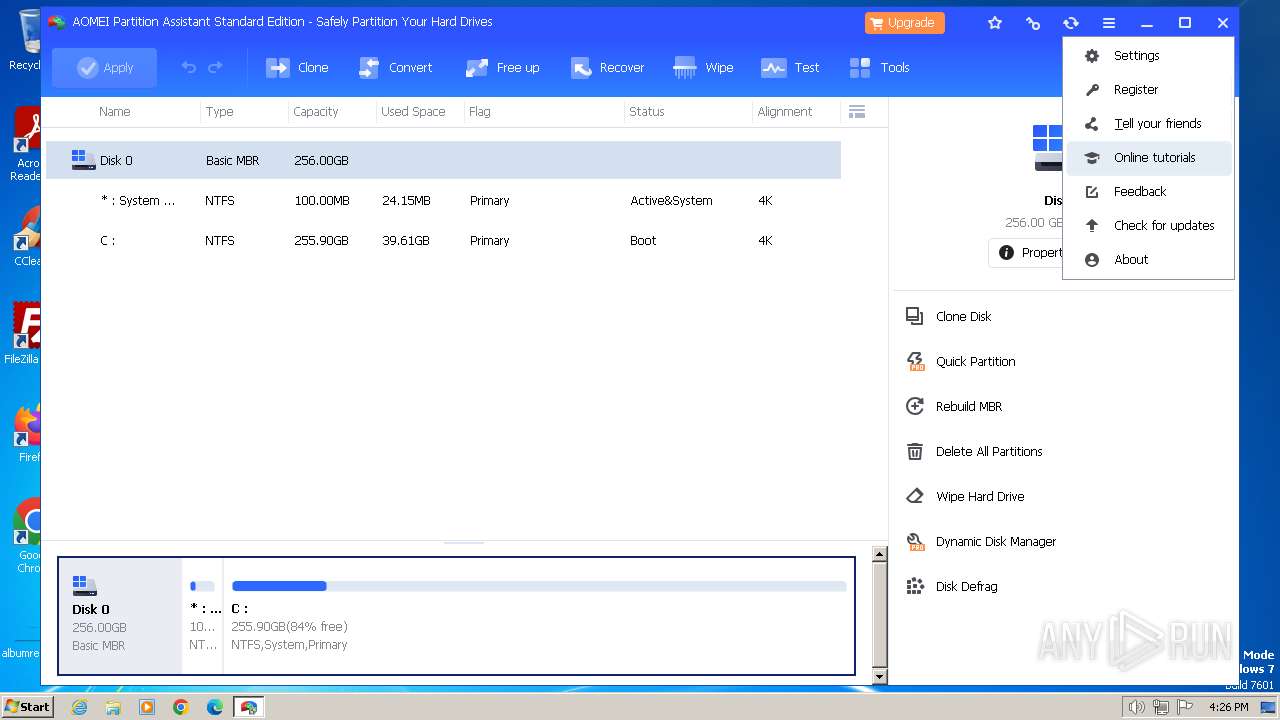
Task: Open the Recover toolbar option
Action: click(x=607, y=68)
